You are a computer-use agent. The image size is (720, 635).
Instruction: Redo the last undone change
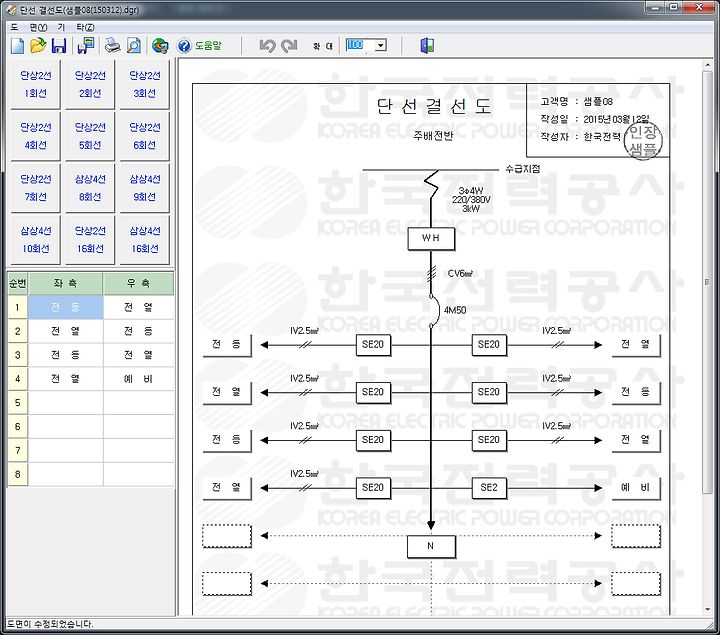click(x=289, y=45)
